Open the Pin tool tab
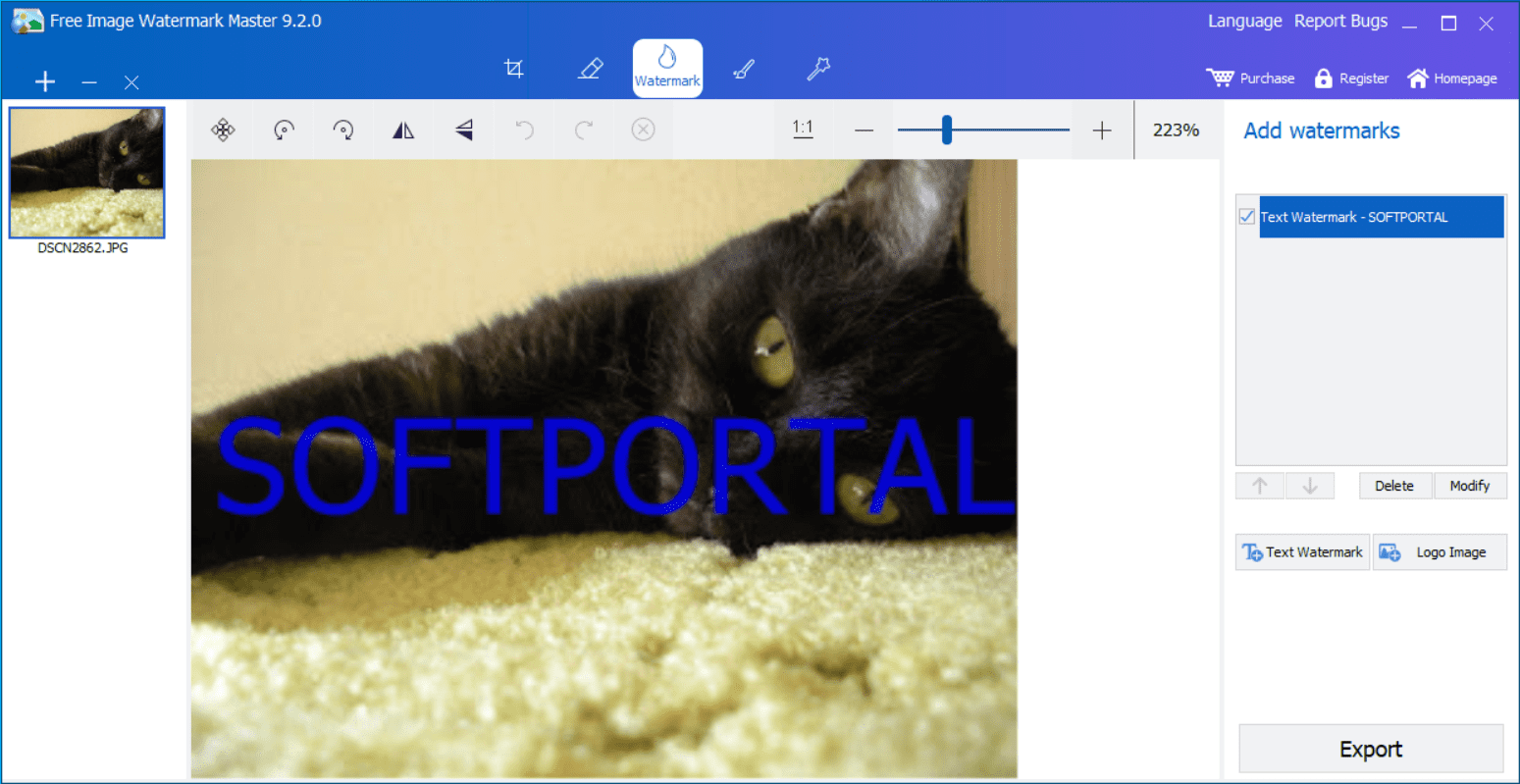 tap(818, 69)
